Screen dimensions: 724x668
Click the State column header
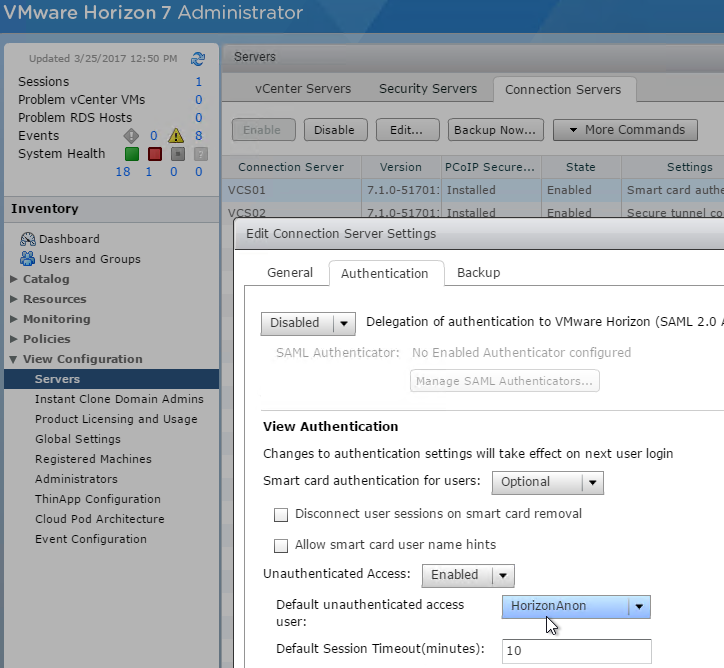(581, 167)
